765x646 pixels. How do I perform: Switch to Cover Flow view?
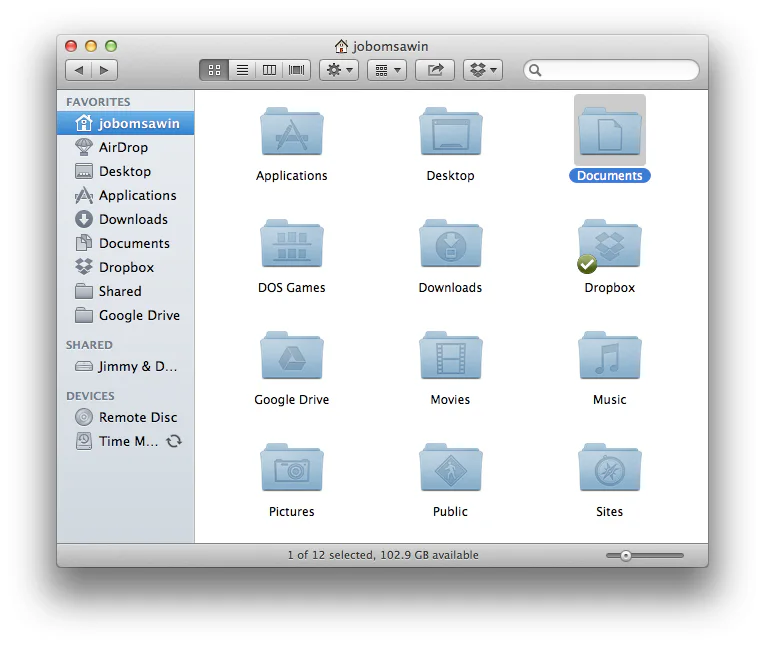(297, 70)
